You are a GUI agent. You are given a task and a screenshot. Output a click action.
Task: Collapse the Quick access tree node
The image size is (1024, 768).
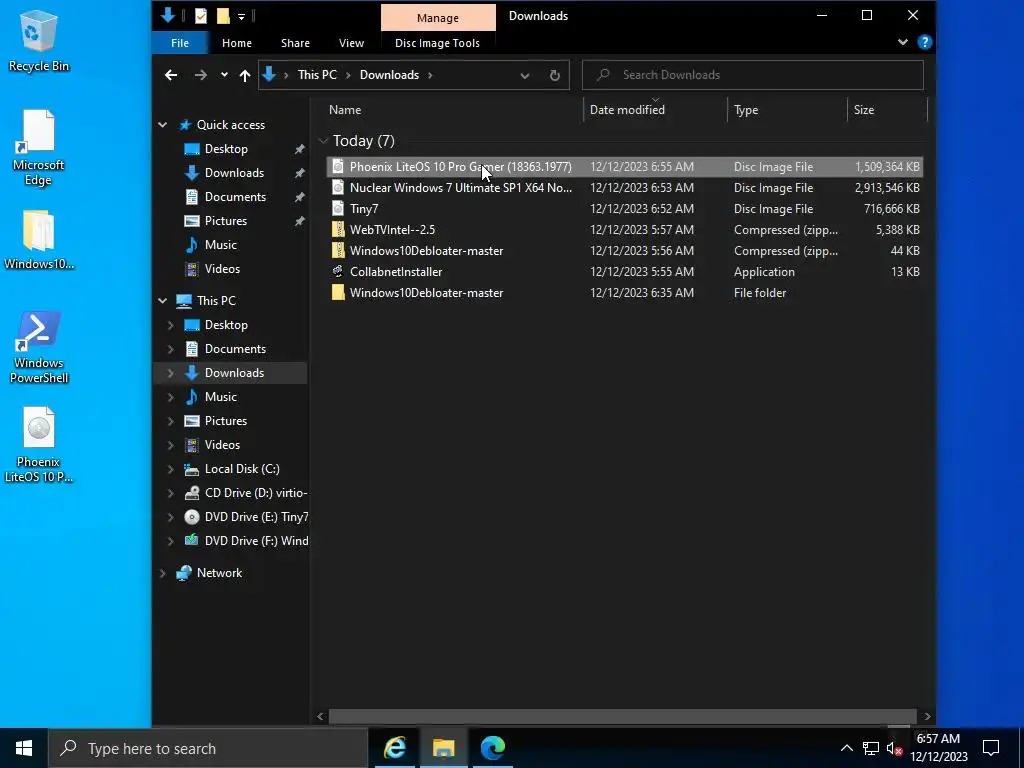tap(163, 125)
